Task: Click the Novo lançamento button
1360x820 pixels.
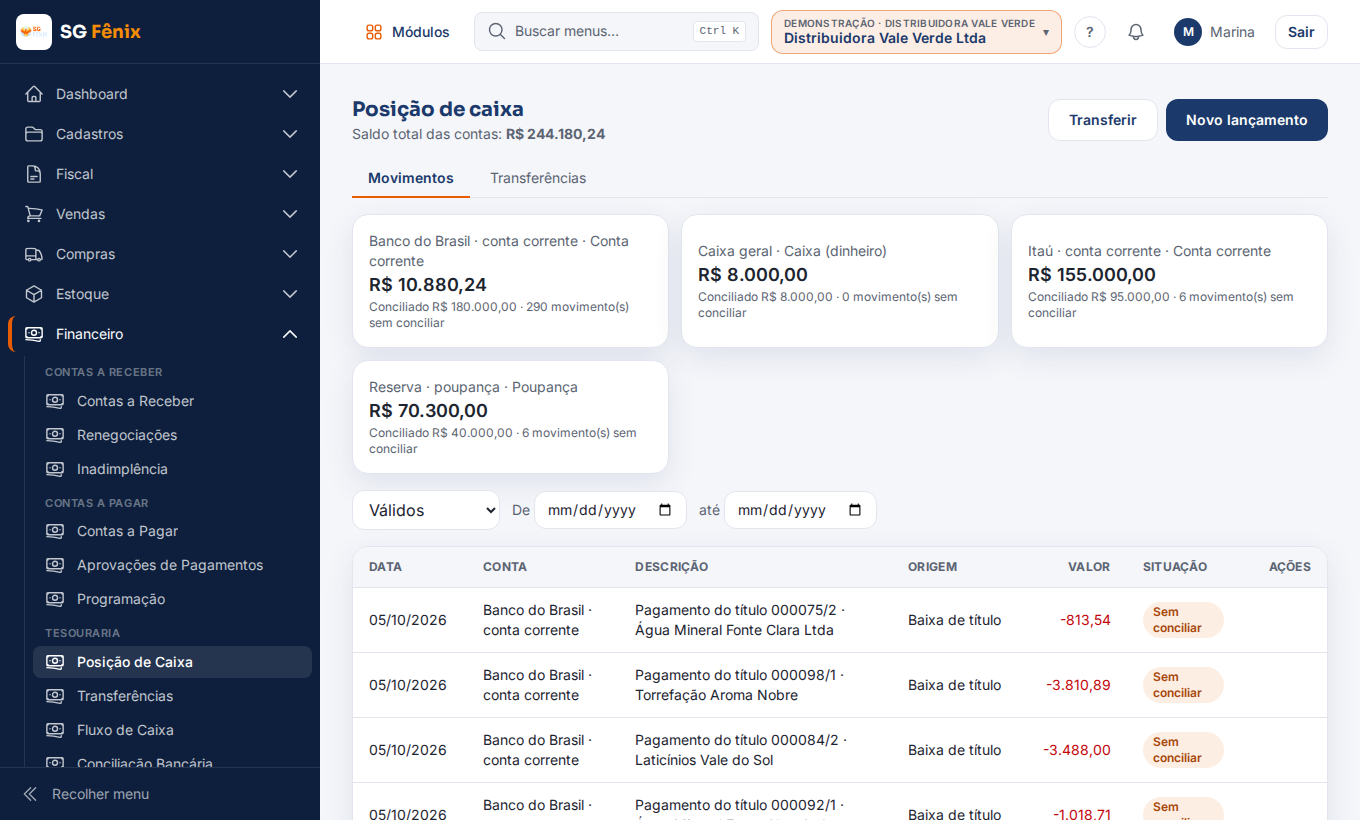Action: click(1247, 120)
